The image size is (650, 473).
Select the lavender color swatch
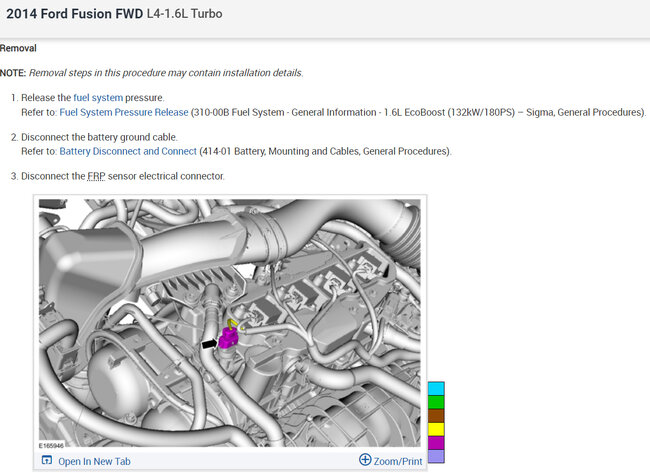436,456
